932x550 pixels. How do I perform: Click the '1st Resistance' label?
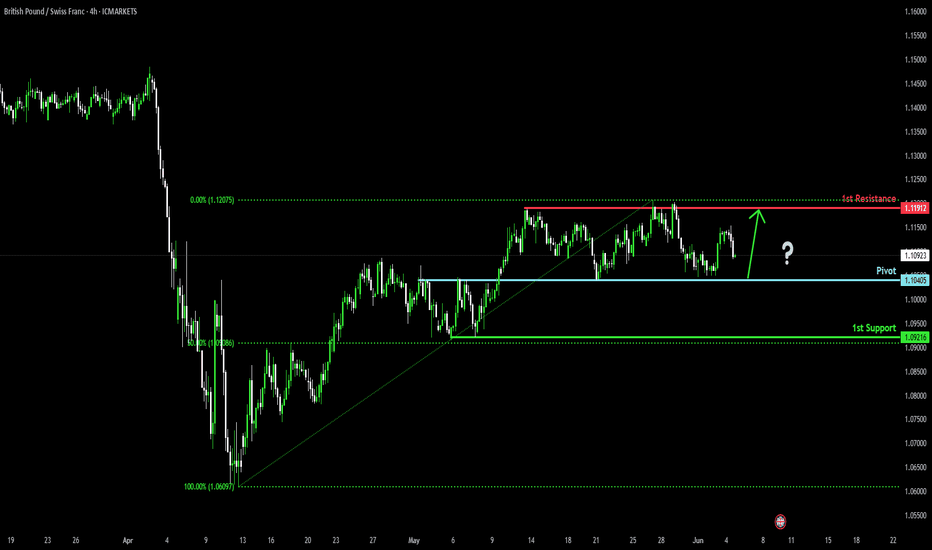click(868, 199)
